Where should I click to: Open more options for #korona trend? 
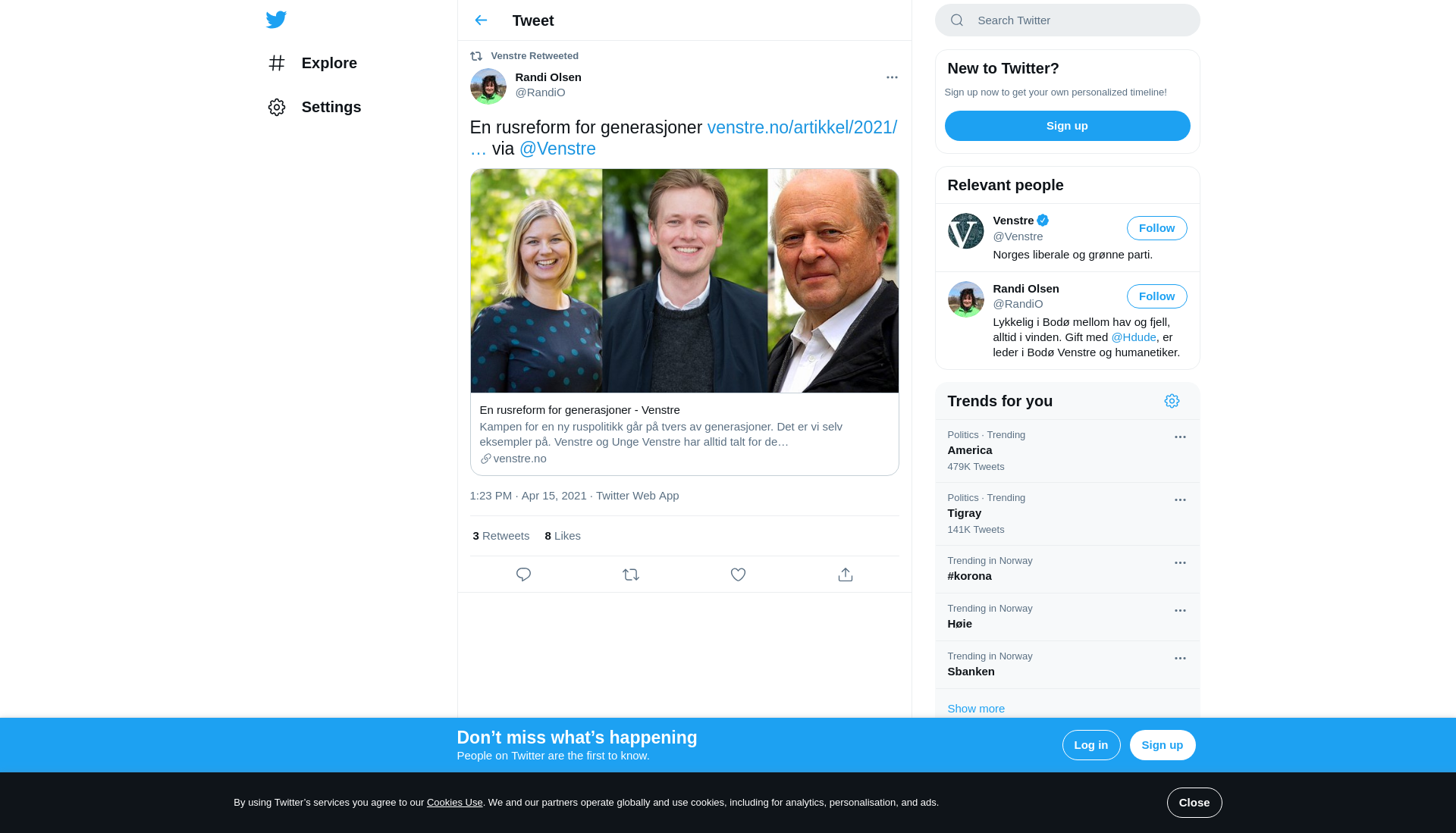click(1180, 563)
